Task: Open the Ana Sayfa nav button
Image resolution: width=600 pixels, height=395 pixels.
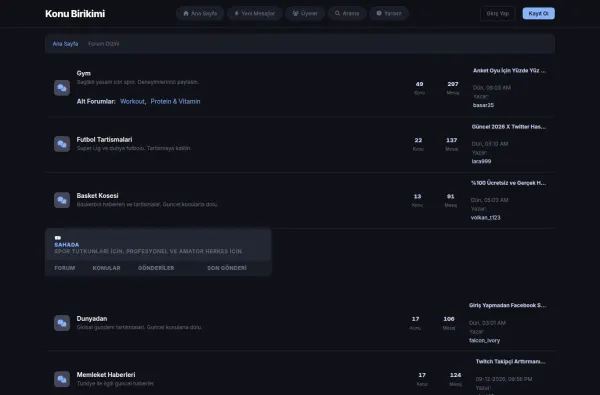Action: click(200, 13)
